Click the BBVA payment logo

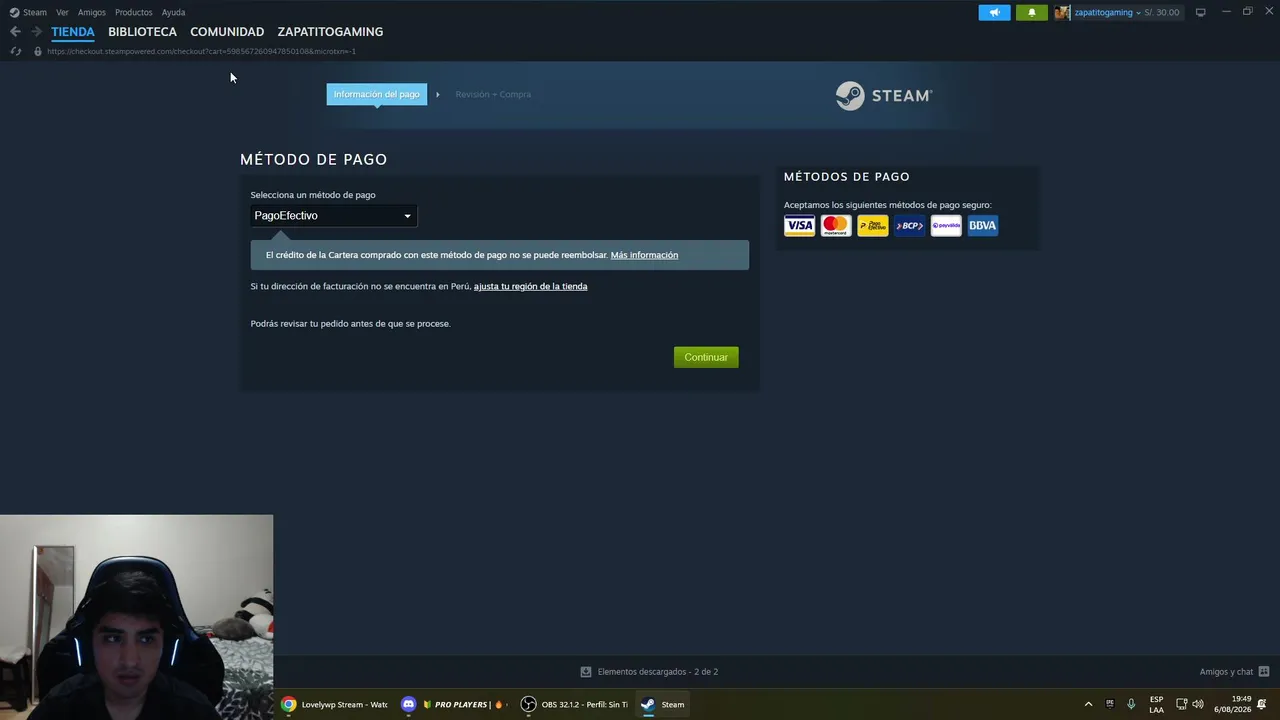[x=983, y=226]
